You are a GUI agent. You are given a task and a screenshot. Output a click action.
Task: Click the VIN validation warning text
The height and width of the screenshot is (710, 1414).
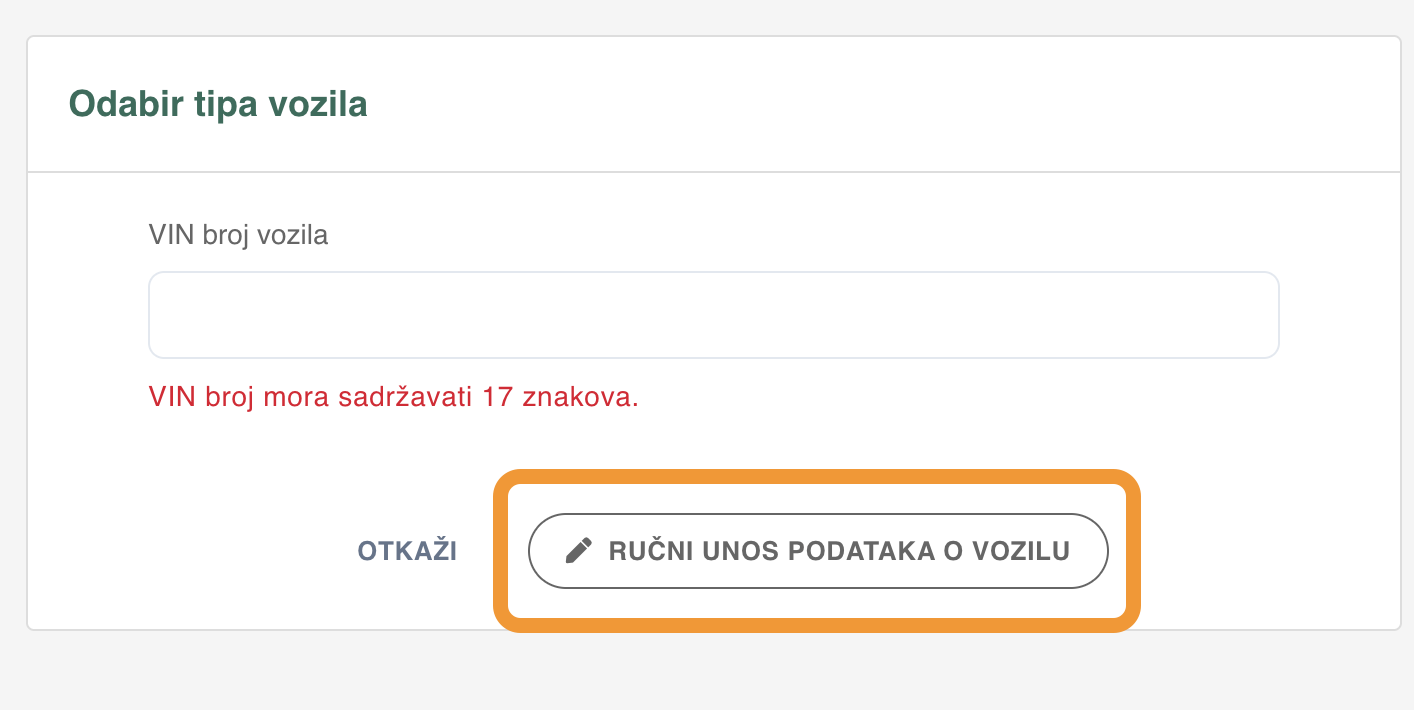tap(393, 397)
